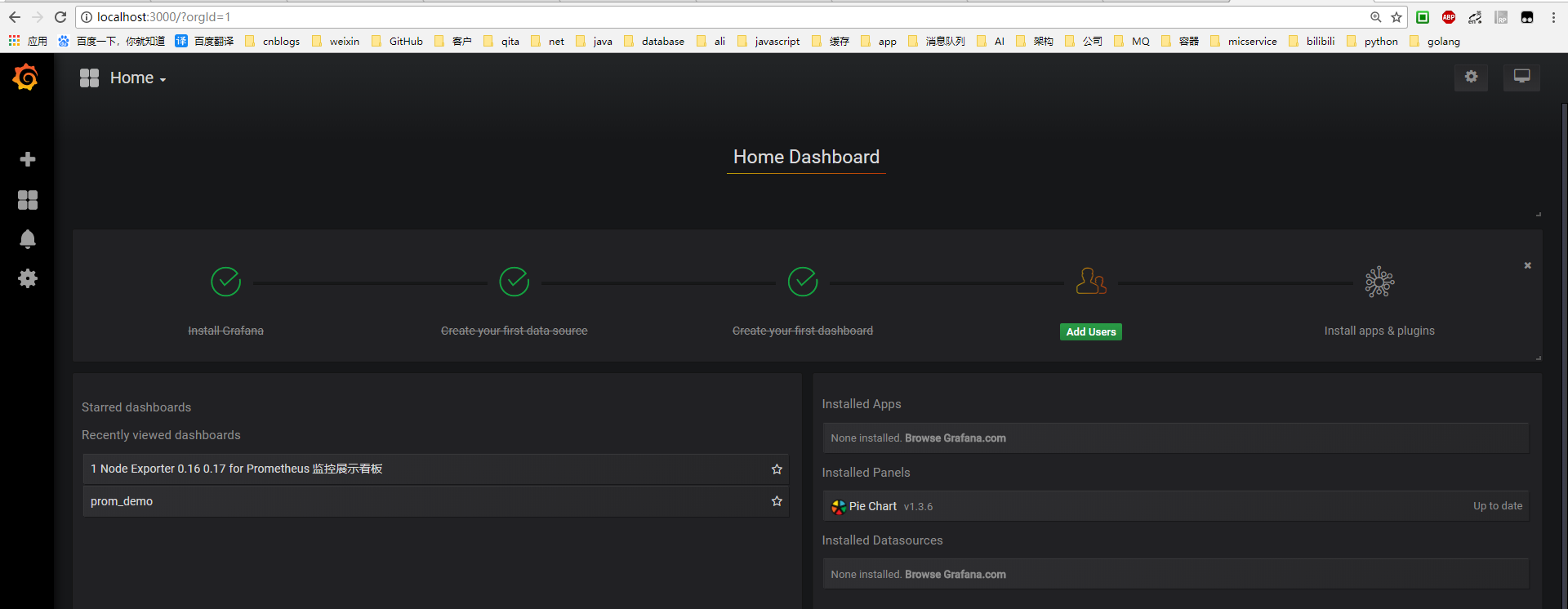This screenshot has width=1568, height=609.
Task: Open the golang bookmark folder
Action: coord(1435,41)
